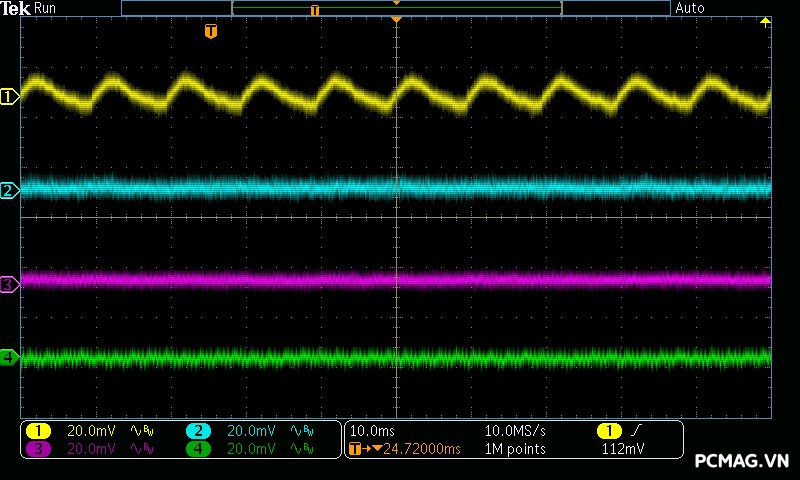This screenshot has height=480, width=800.
Task: Select the channel 1 yellow badge in readout
Action: point(38,431)
